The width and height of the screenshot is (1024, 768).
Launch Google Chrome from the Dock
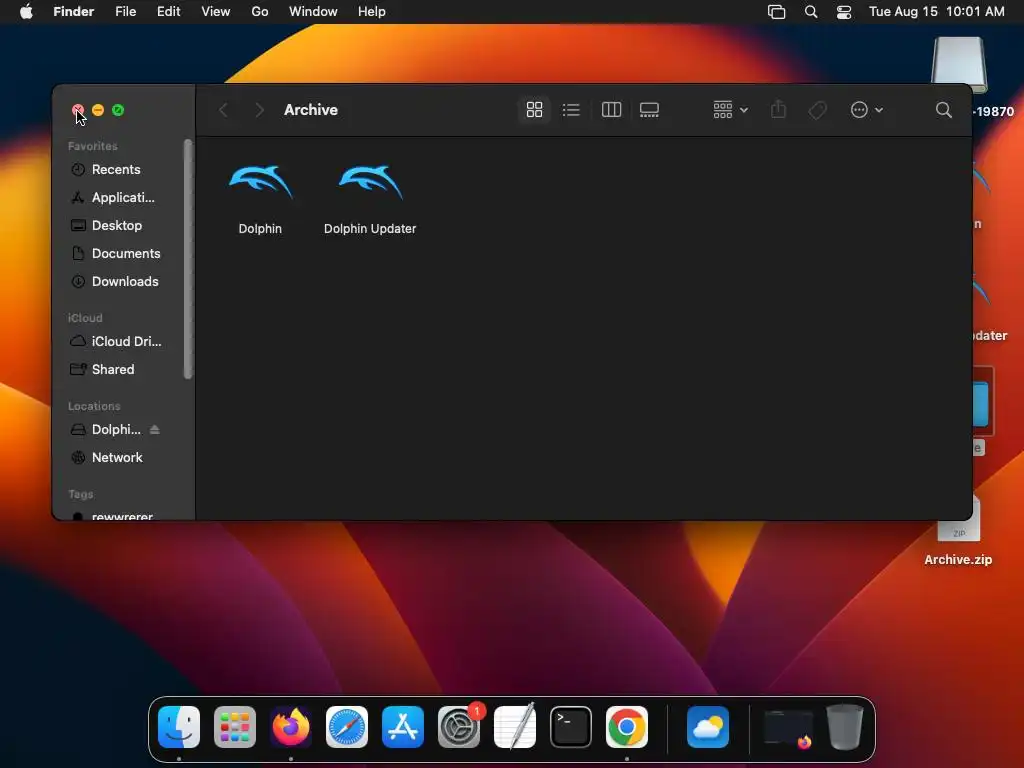point(627,727)
